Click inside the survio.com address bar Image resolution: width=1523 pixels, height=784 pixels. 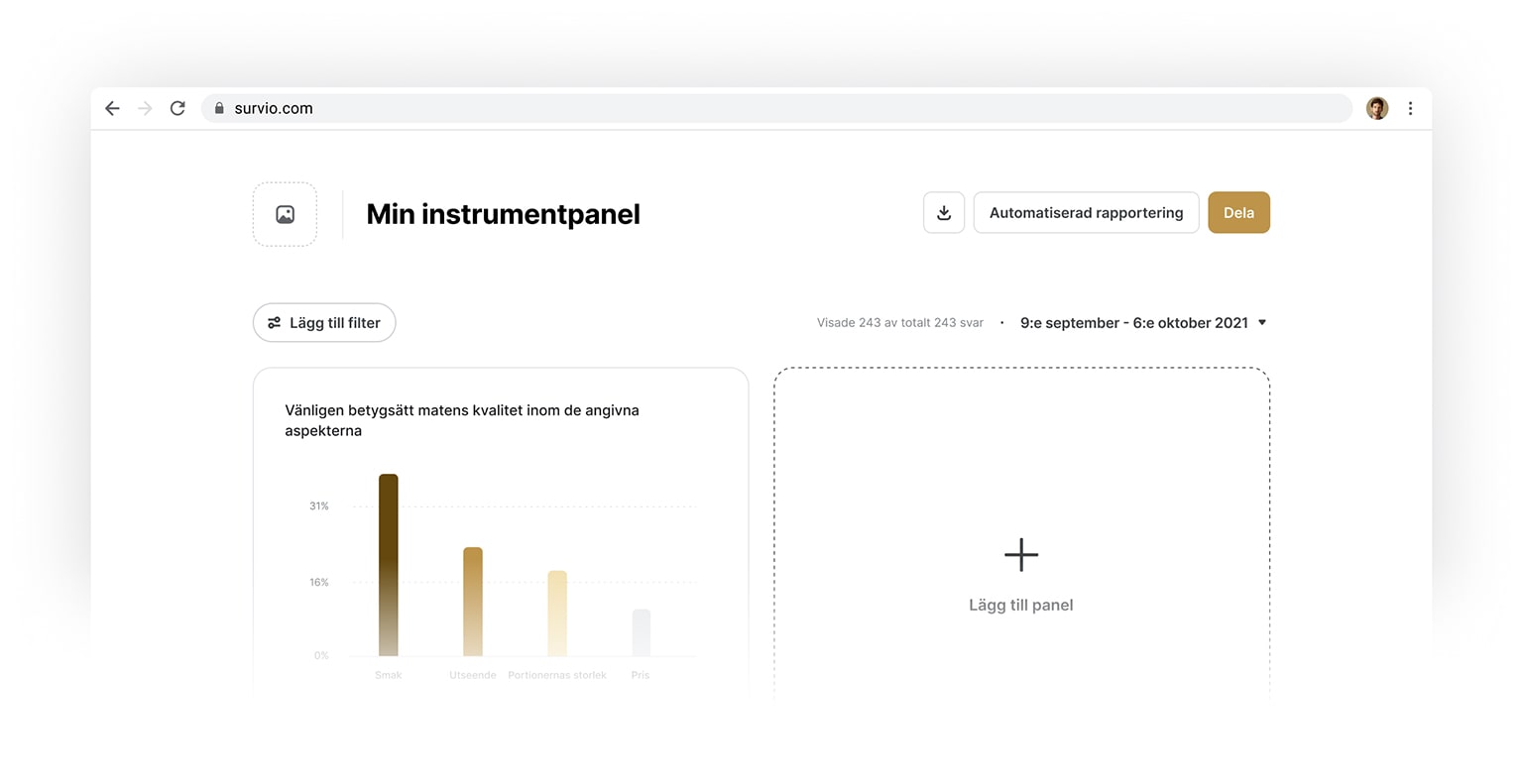coord(595,109)
